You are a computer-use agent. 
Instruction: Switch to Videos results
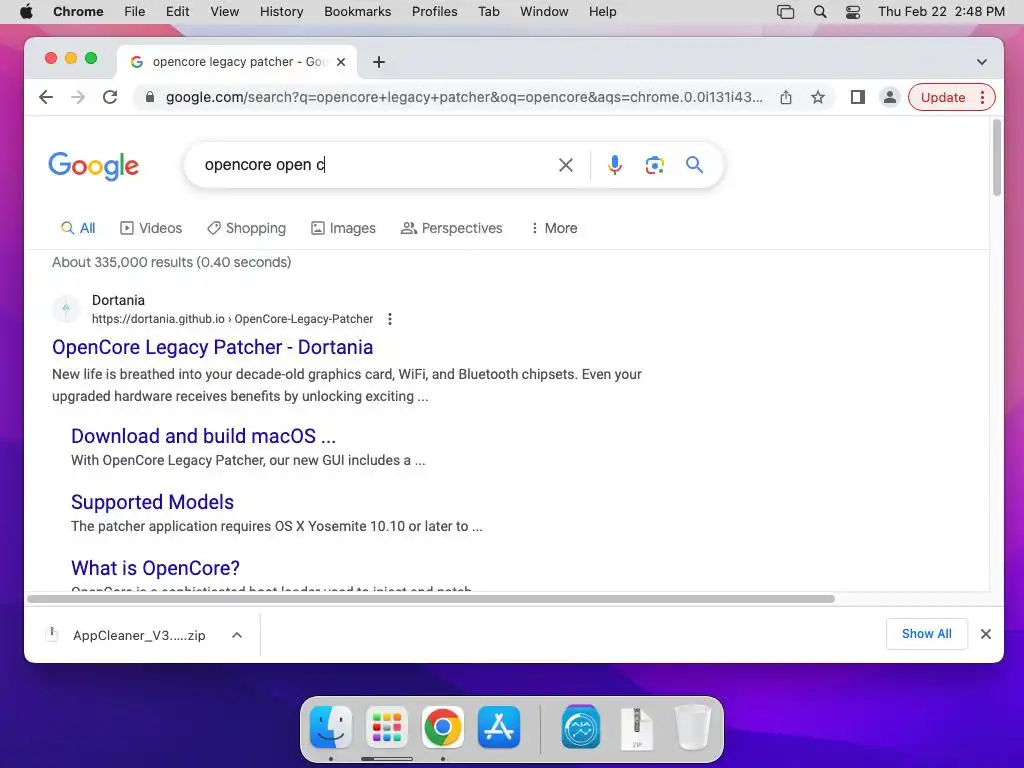point(151,228)
